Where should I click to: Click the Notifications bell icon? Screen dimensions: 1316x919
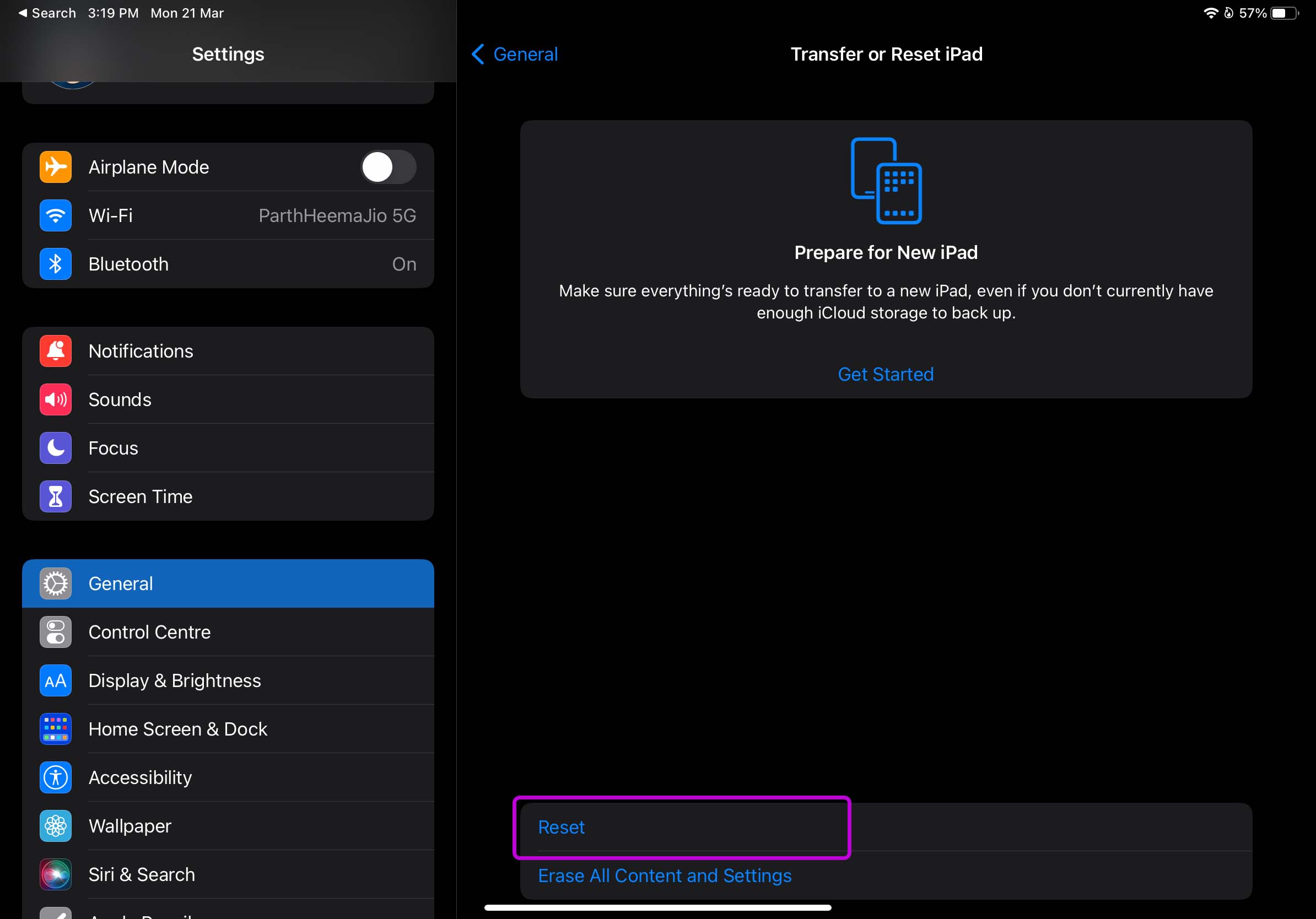(55, 350)
